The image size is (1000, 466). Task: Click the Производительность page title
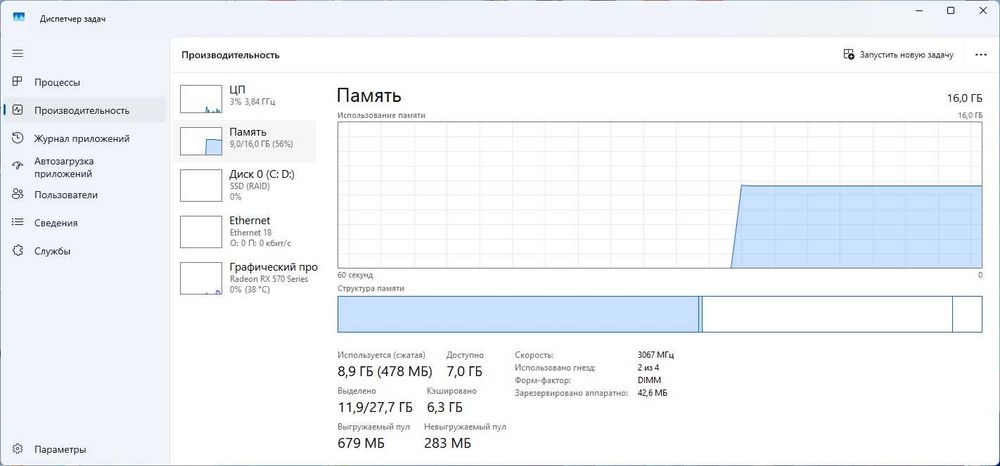click(x=230, y=55)
